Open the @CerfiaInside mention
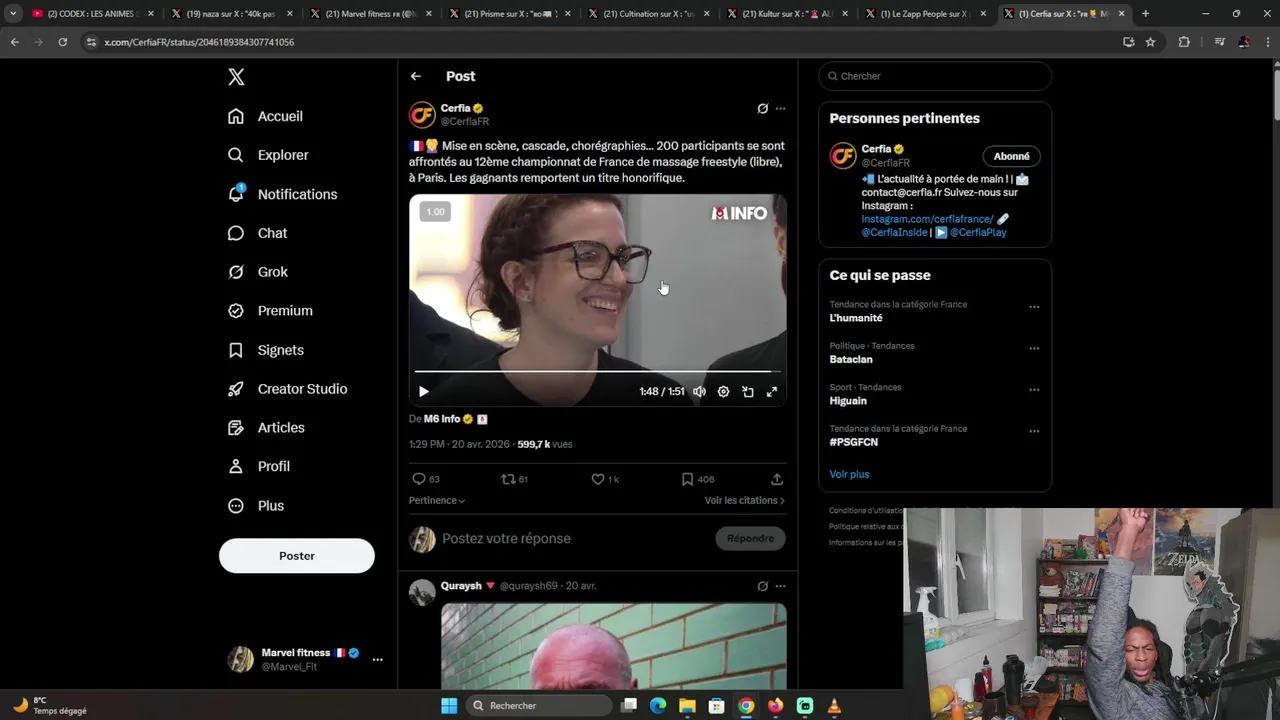The width and height of the screenshot is (1280, 720). [894, 232]
